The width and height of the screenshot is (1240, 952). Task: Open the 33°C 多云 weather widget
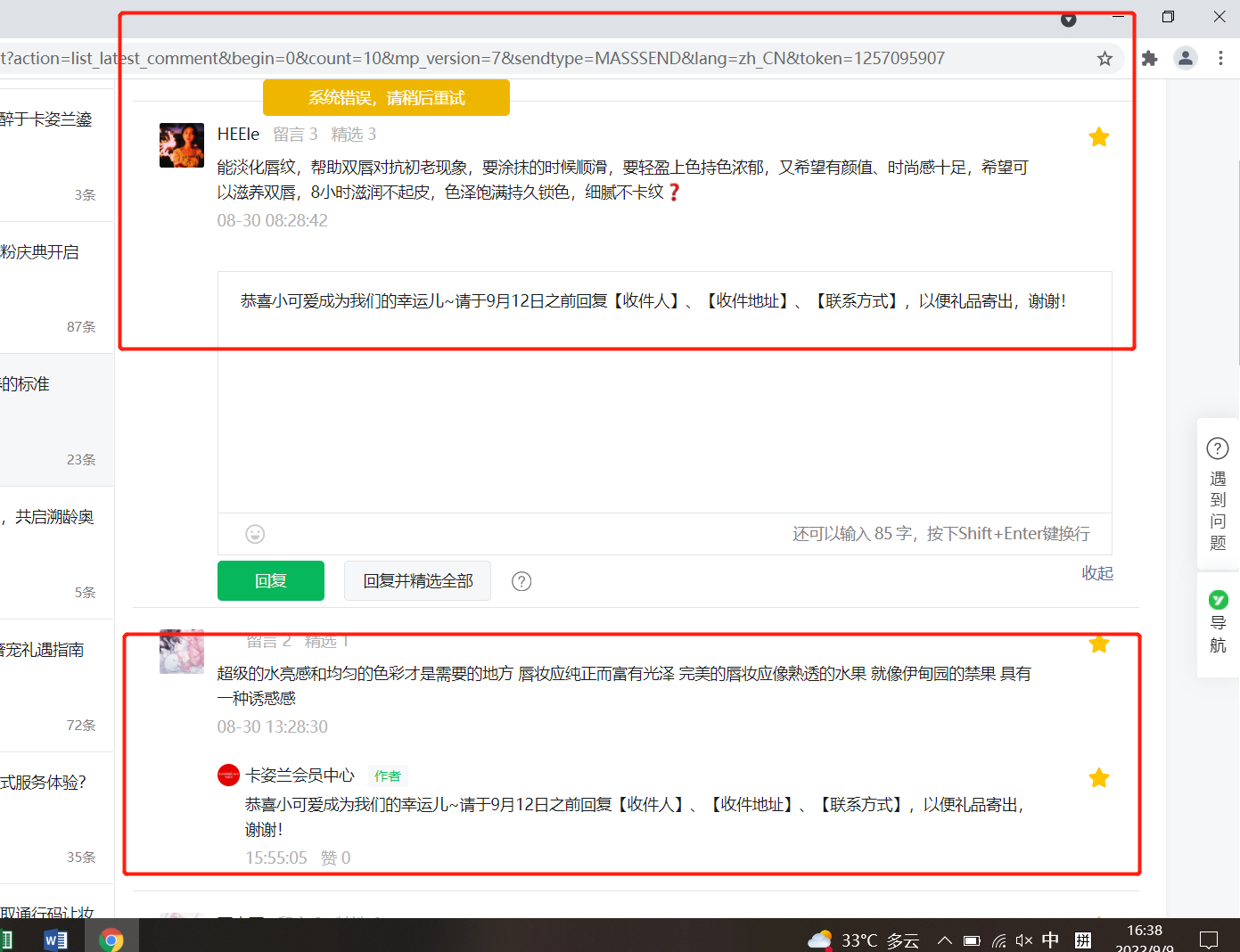pos(864,940)
